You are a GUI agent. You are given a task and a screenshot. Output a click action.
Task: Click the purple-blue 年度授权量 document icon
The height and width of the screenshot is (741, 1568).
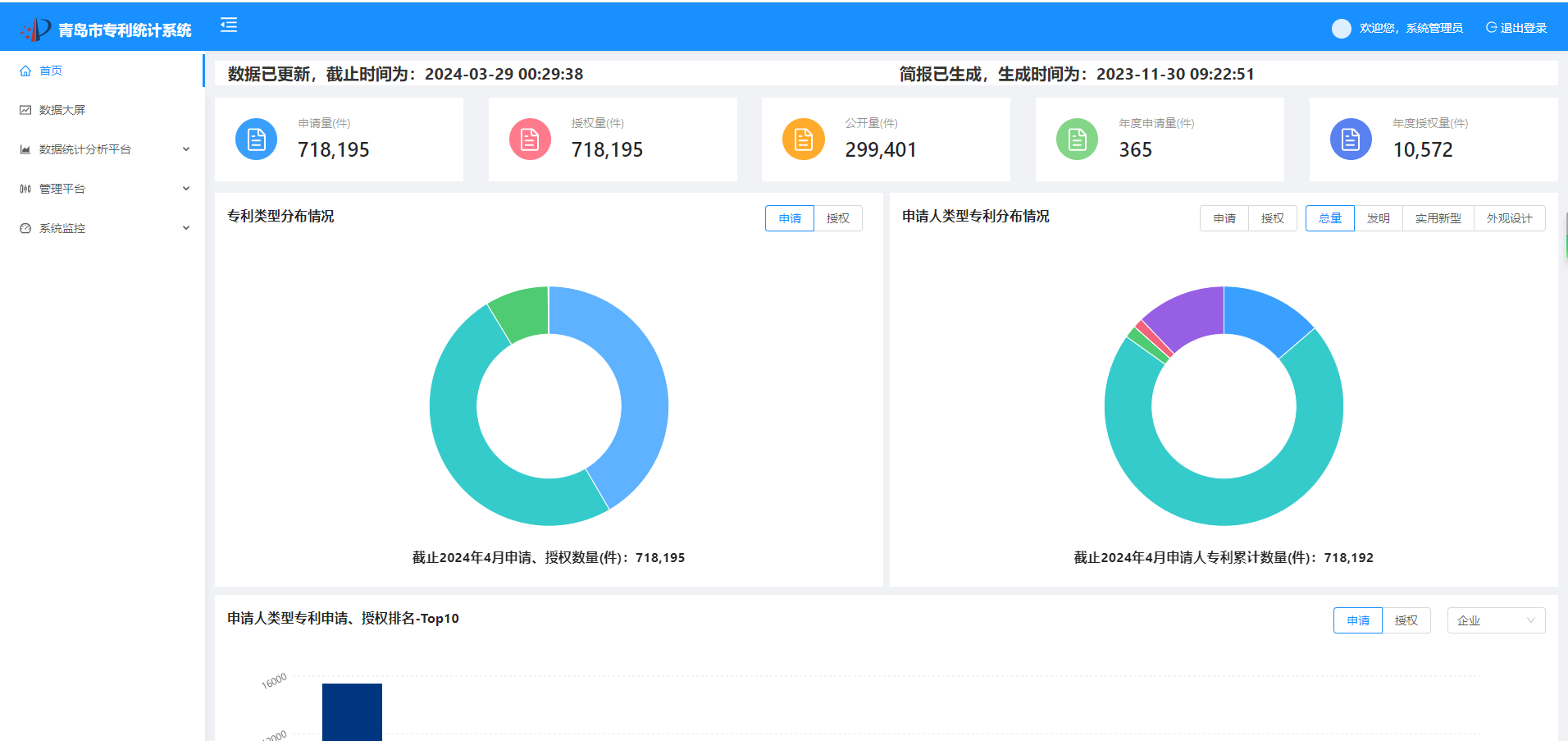1351,140
